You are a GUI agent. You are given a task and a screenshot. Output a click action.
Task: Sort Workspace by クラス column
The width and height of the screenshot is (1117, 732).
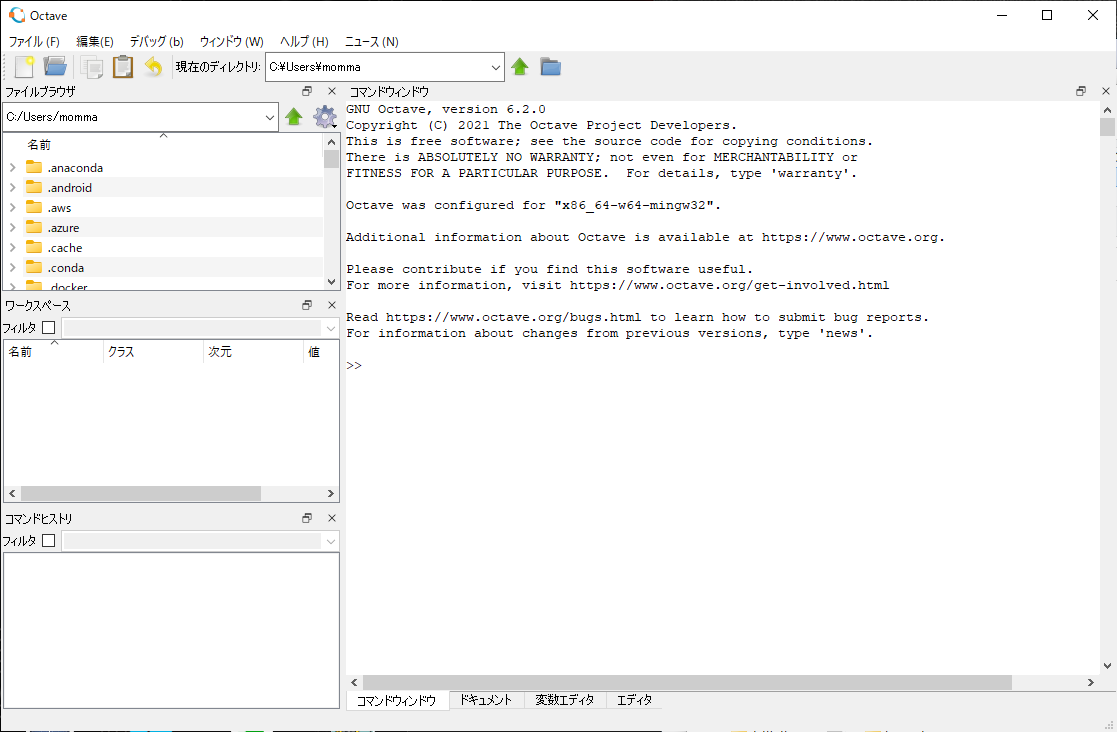pos(153,352)
